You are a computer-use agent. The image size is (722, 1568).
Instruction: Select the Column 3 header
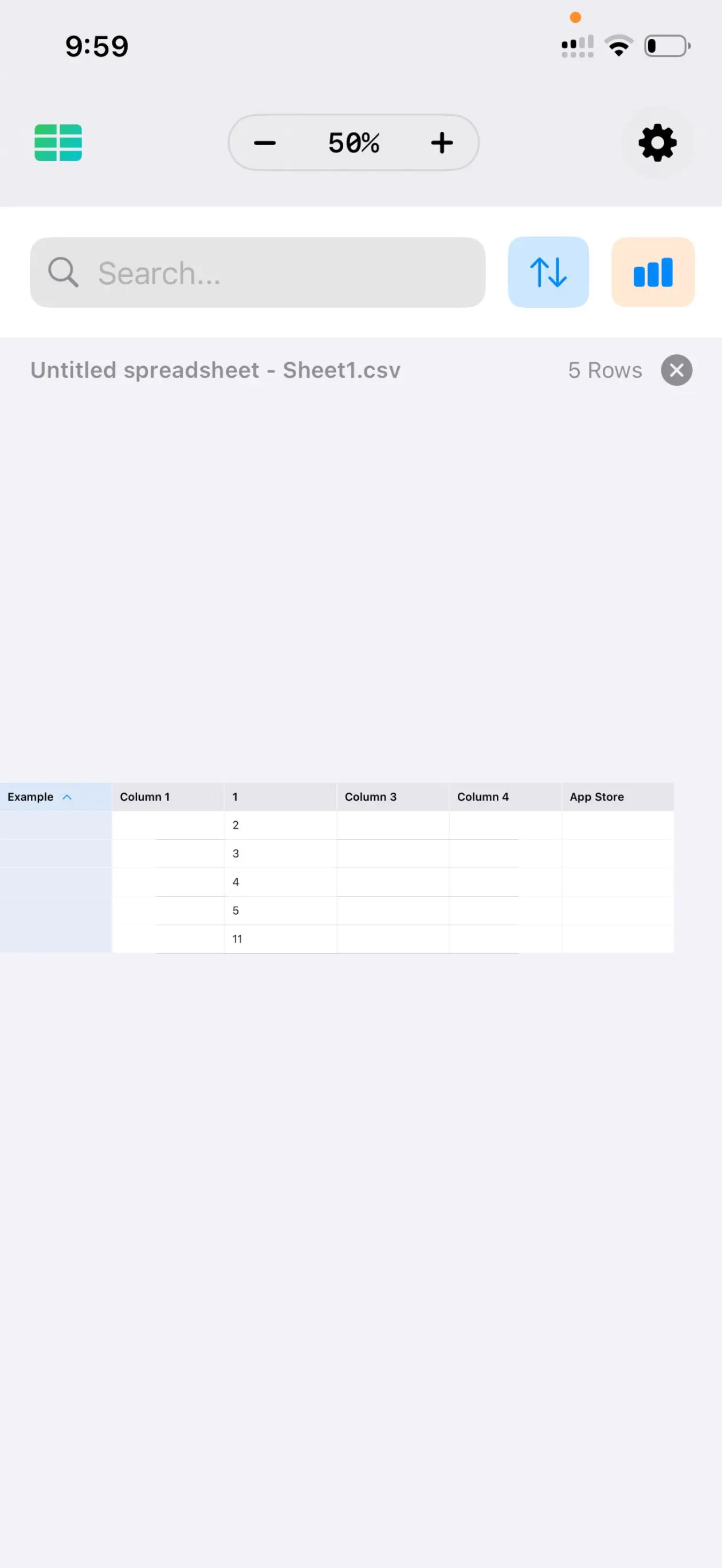point(370,796)
